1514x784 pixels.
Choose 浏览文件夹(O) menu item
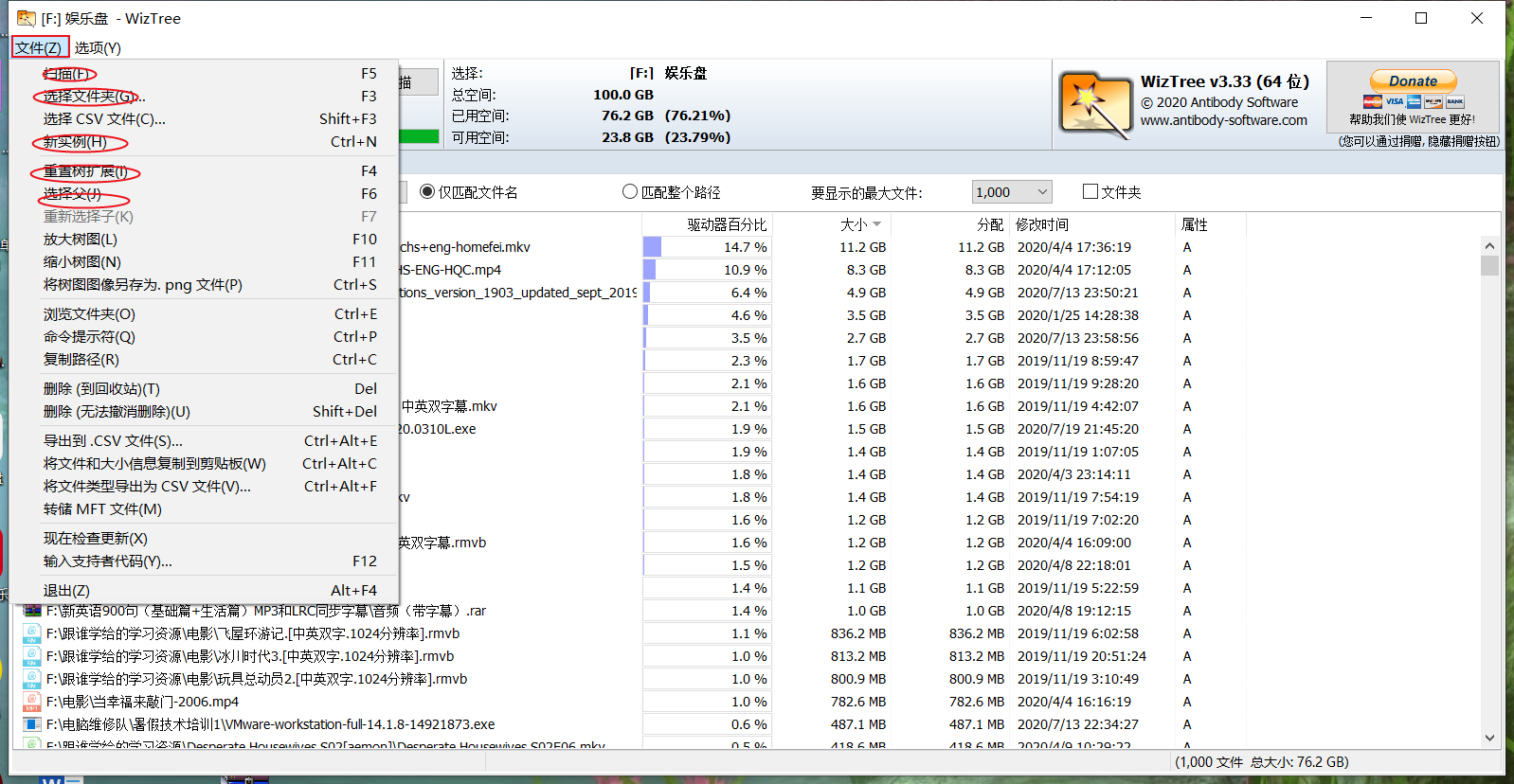coord(204,314)
